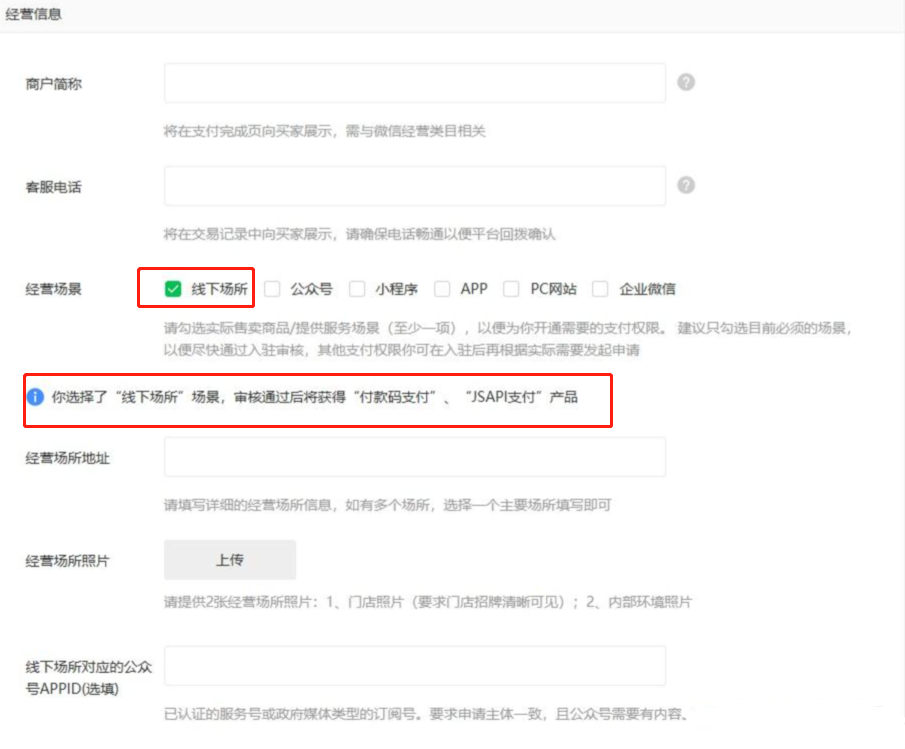The height and width of the screenshot is (749, 905).
Task: Click the 经营场所照片 label text
Action: click(x=67, y=560)
